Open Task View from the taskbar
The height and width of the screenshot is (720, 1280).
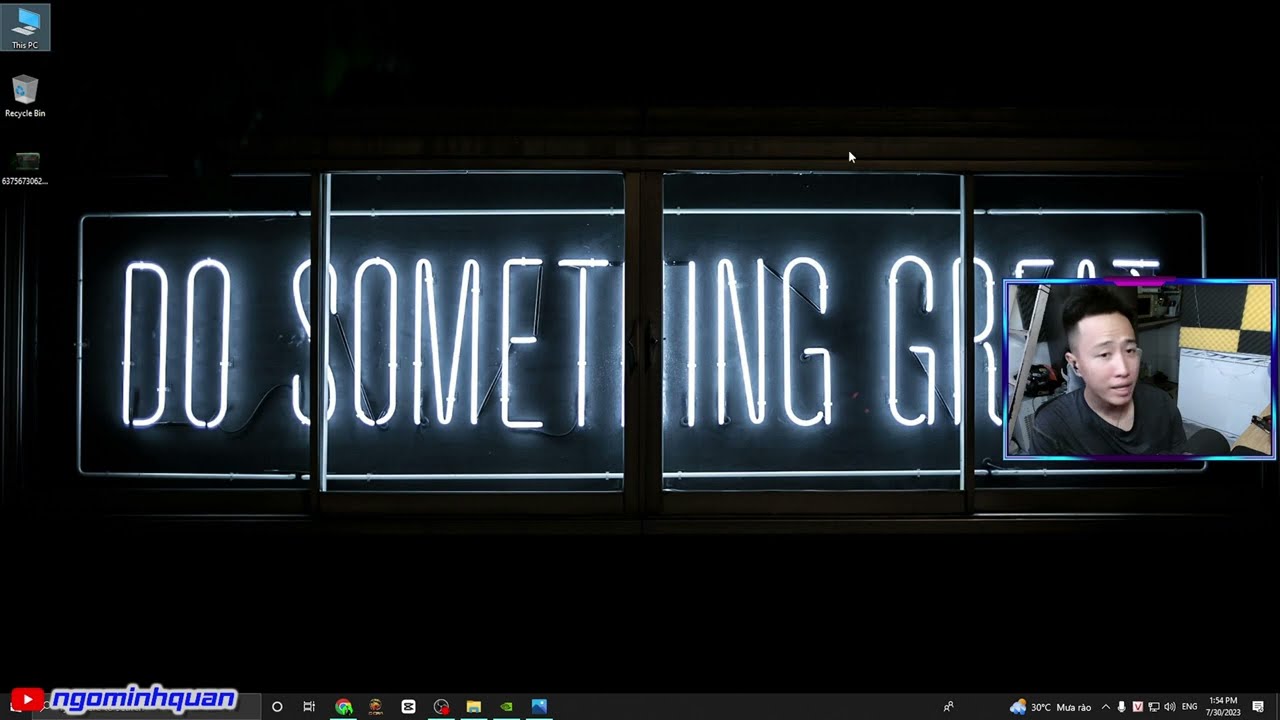tap(309, 707)
